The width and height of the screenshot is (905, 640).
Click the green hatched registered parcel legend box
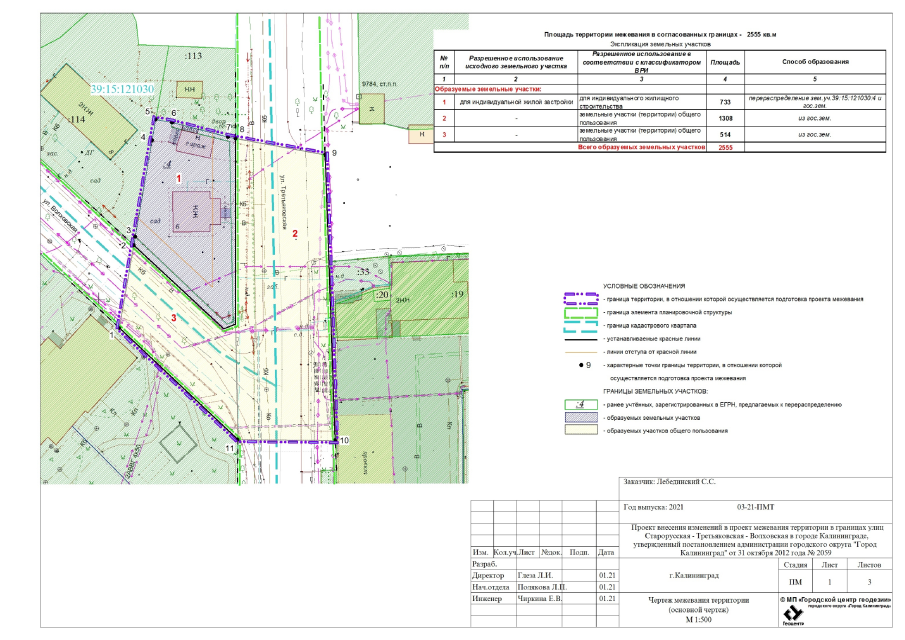[x=581, y=404]
